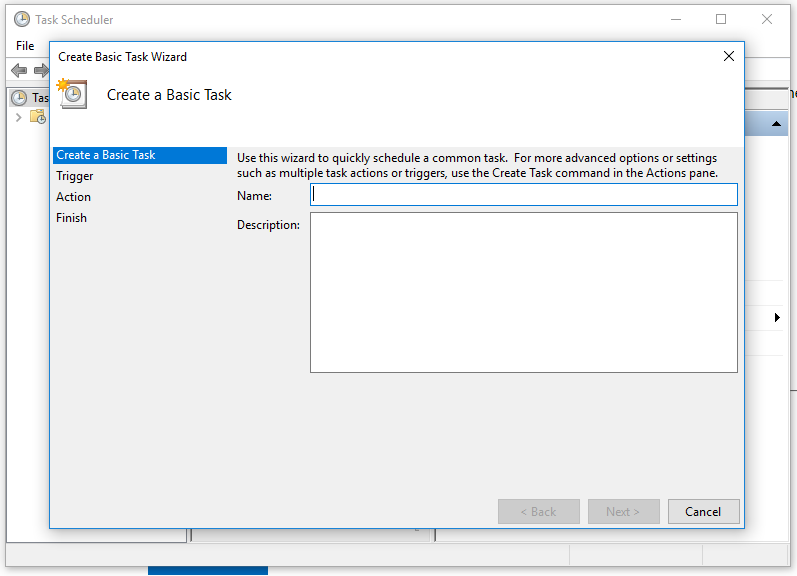Close the Task Scheduler window
Viewport: 797px width, 576px height.
(767, 19)
